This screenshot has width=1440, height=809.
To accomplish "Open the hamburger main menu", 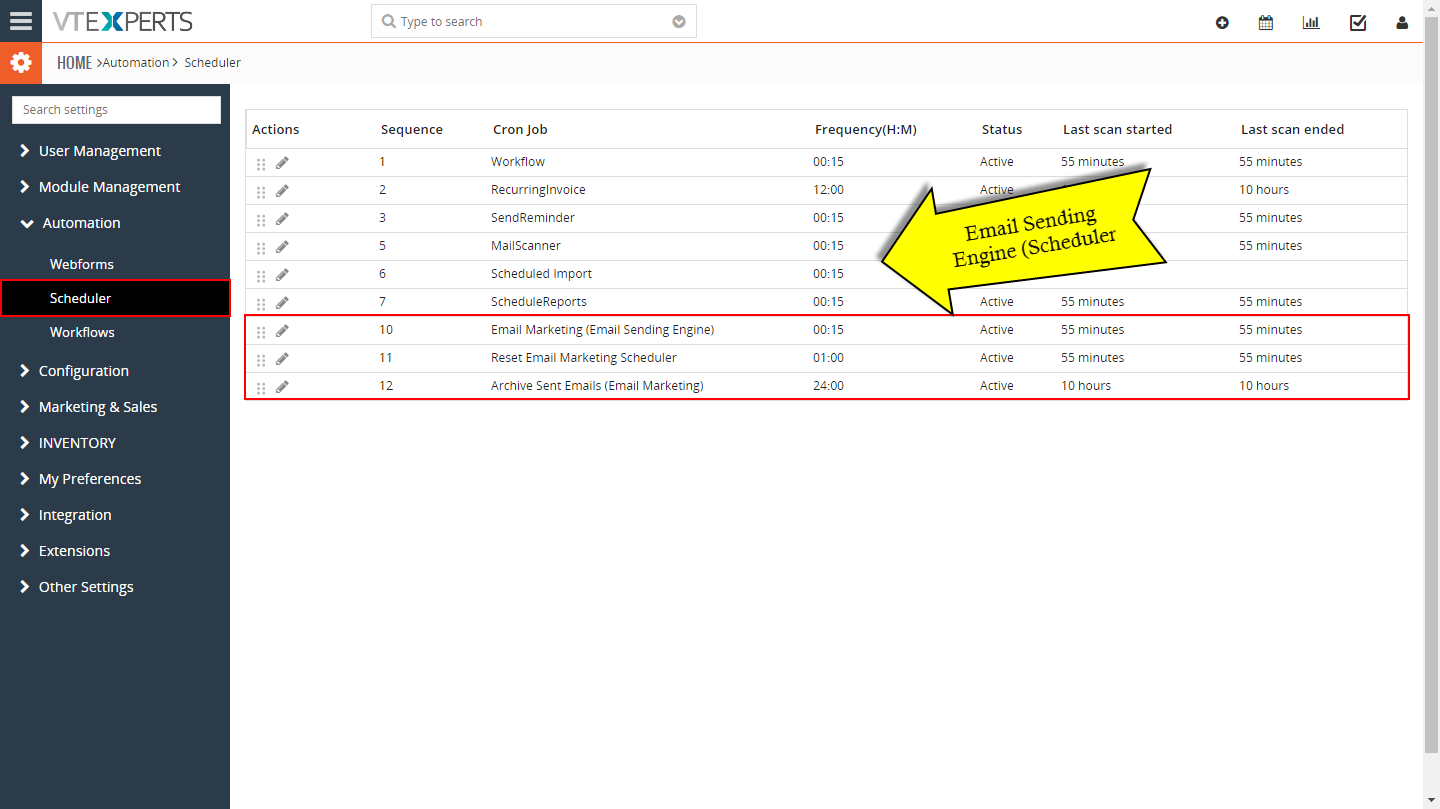I will [21, 21].
